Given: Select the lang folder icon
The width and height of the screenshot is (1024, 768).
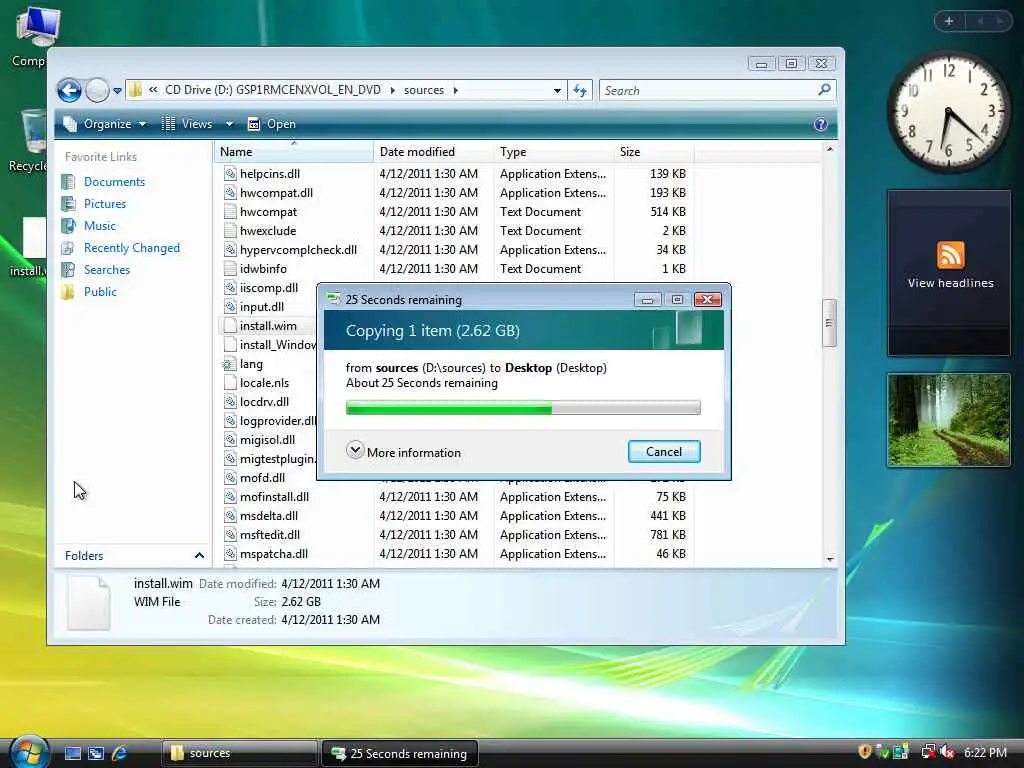Looking at the screenshot, I should click(229, 364).
